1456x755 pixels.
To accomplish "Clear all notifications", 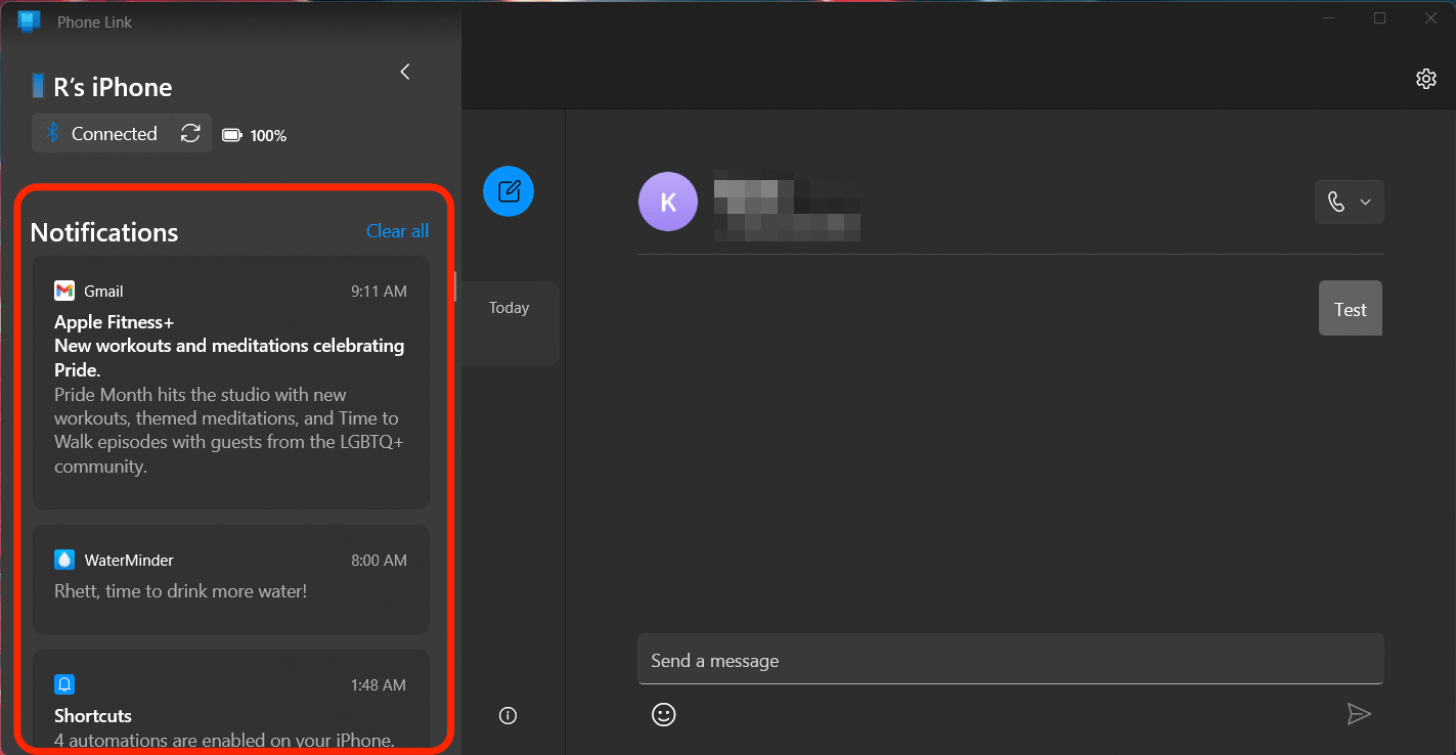I will pyautogui.click(x=397, y=231).
